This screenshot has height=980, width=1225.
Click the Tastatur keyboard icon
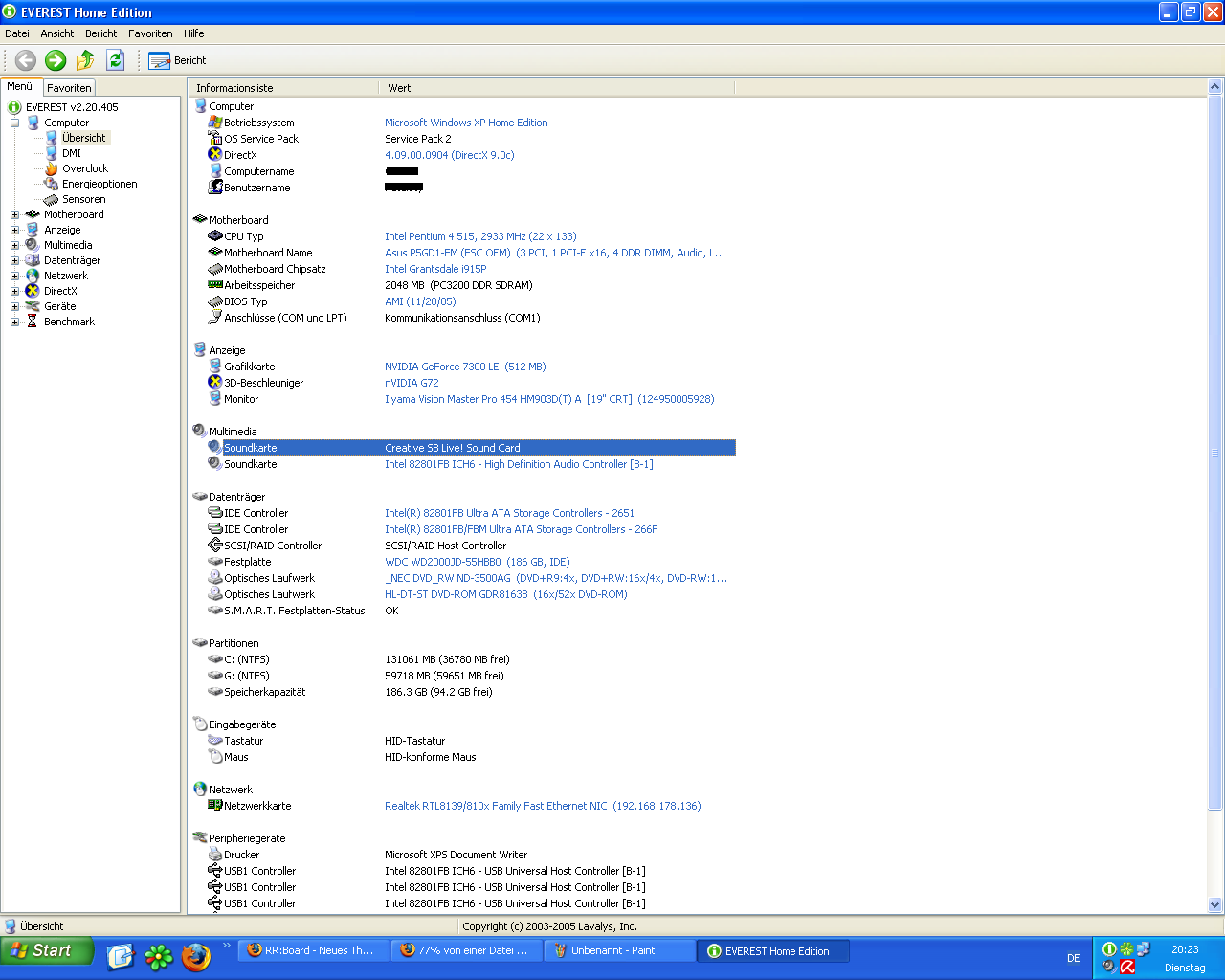[215, 741]
